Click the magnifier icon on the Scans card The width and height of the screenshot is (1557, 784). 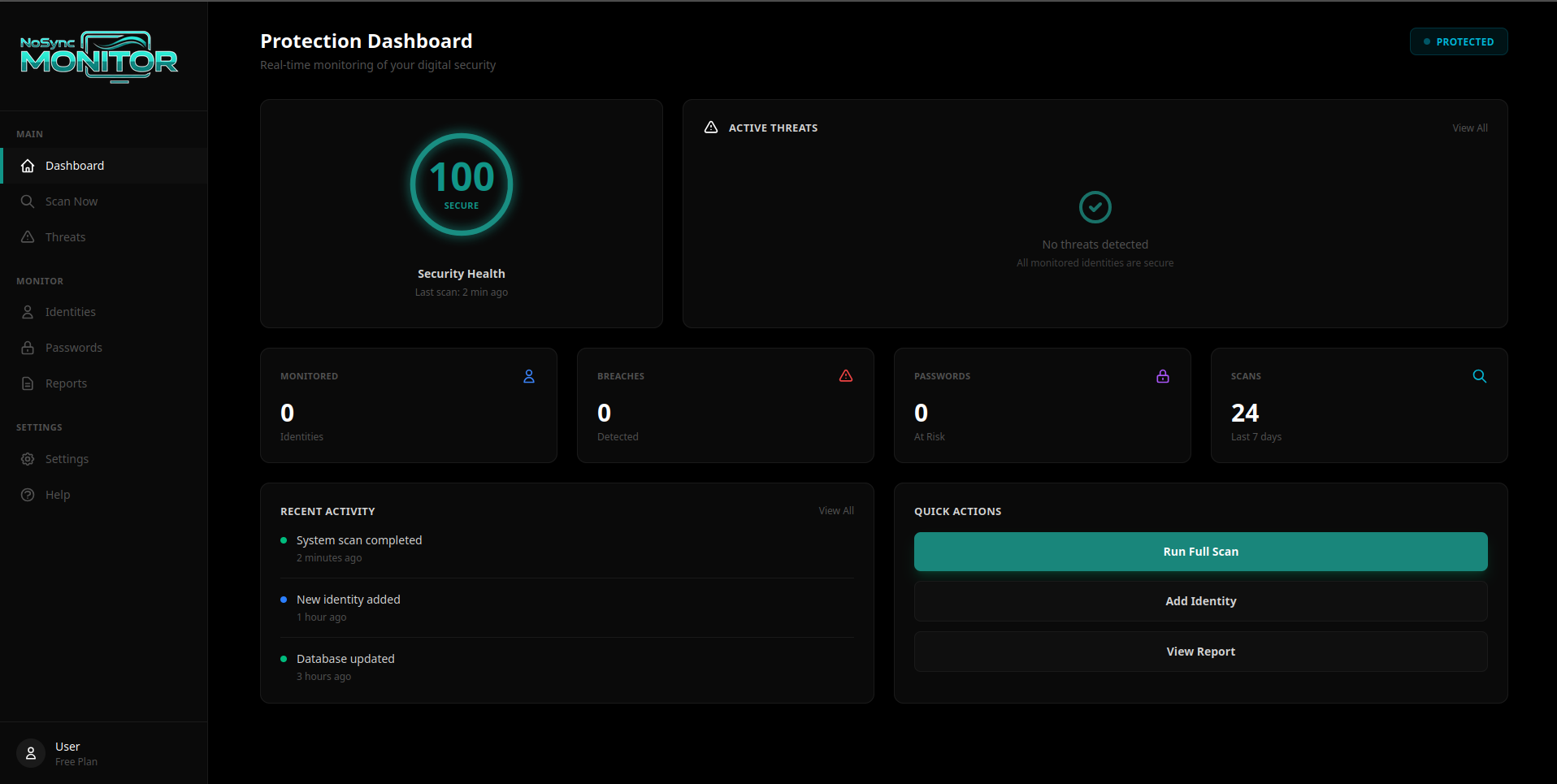click(x=1479, y=376)
